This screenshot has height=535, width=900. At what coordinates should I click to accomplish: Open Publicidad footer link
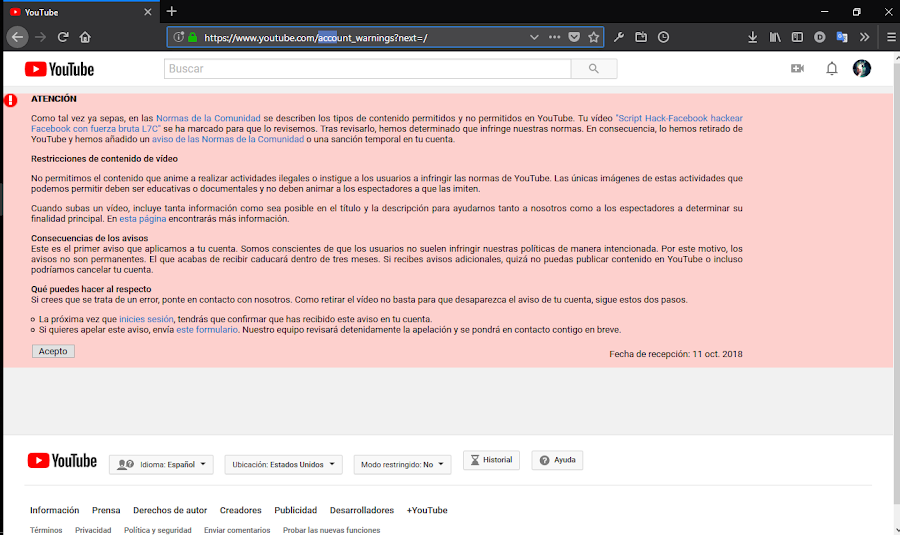[296, 510]
